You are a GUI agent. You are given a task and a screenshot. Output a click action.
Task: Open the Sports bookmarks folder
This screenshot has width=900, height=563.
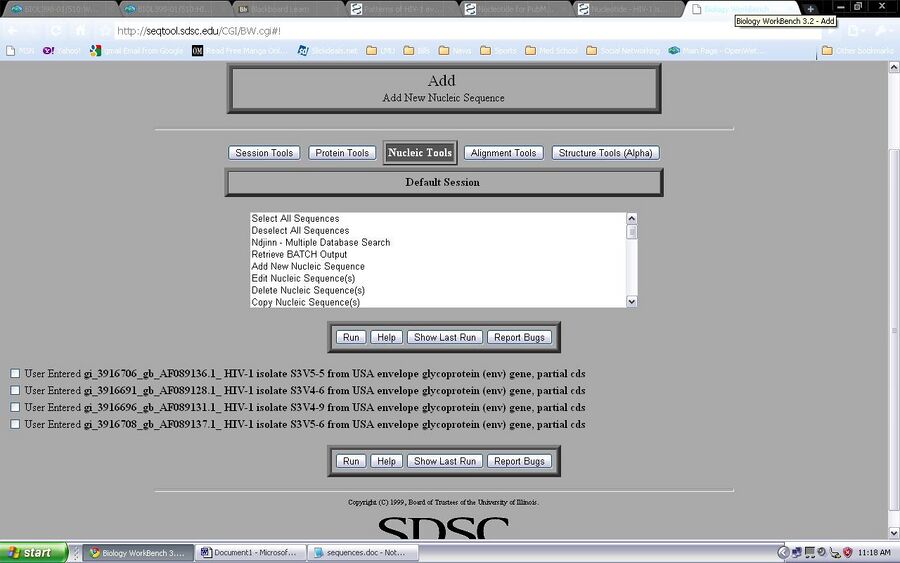(498, 50)
